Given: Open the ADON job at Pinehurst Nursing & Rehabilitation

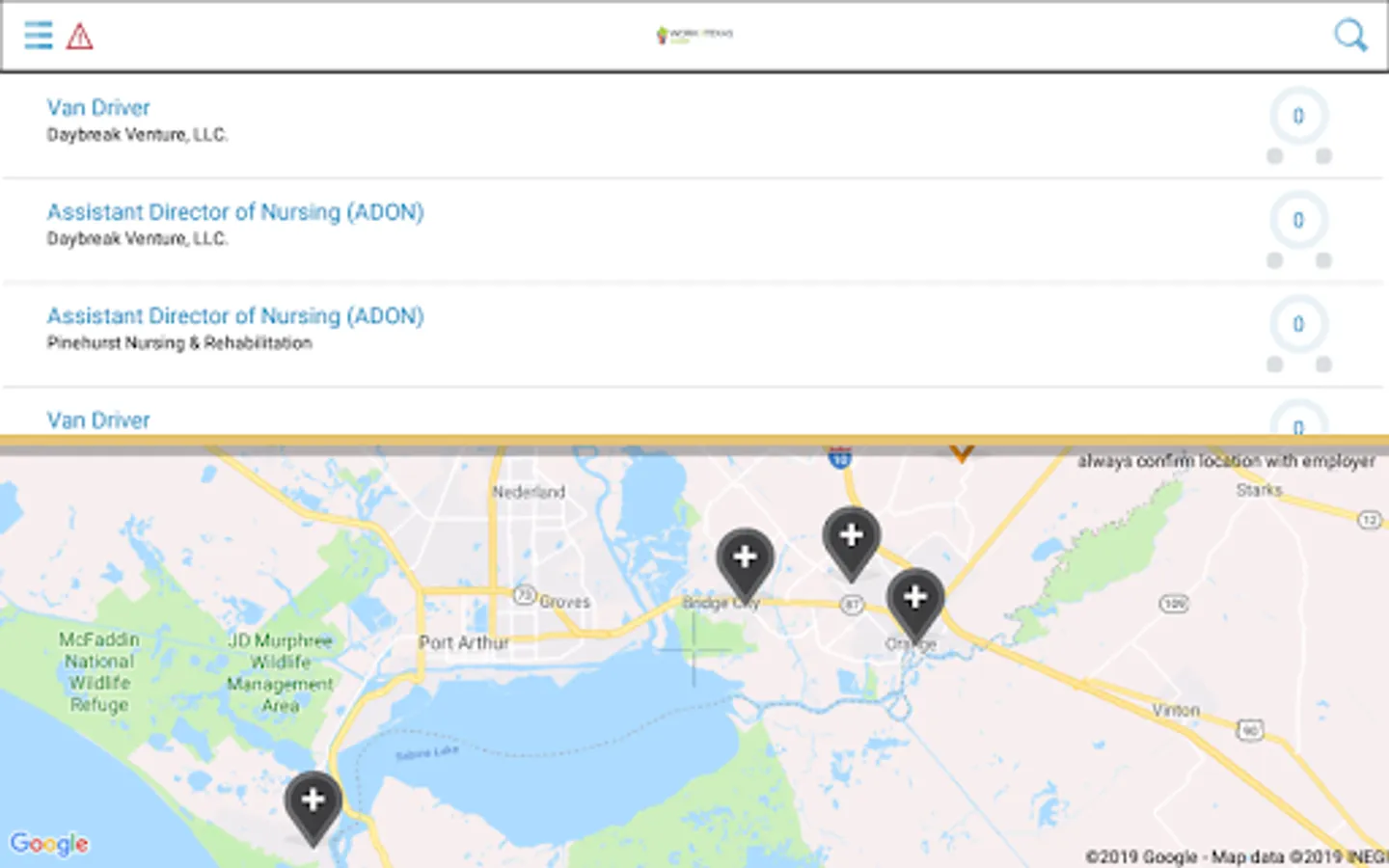Looking at the screenshot, I should [x=235, y=316].
